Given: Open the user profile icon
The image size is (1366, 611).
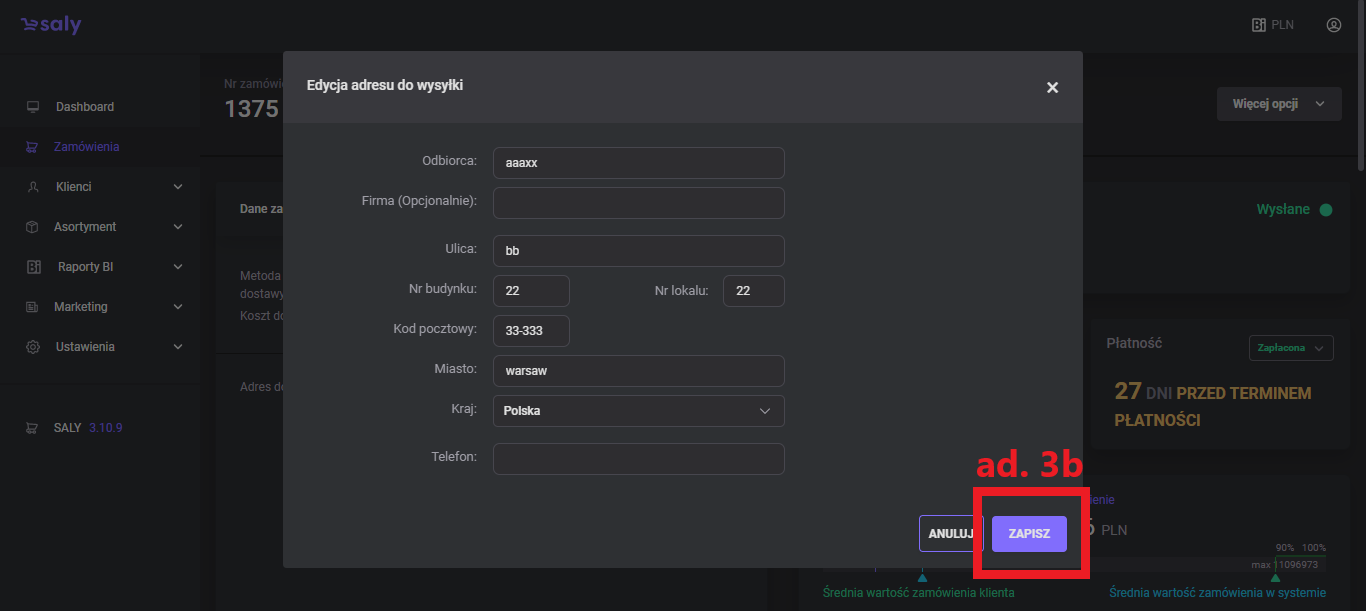Looking at the screenshot, I should 1333,25.
